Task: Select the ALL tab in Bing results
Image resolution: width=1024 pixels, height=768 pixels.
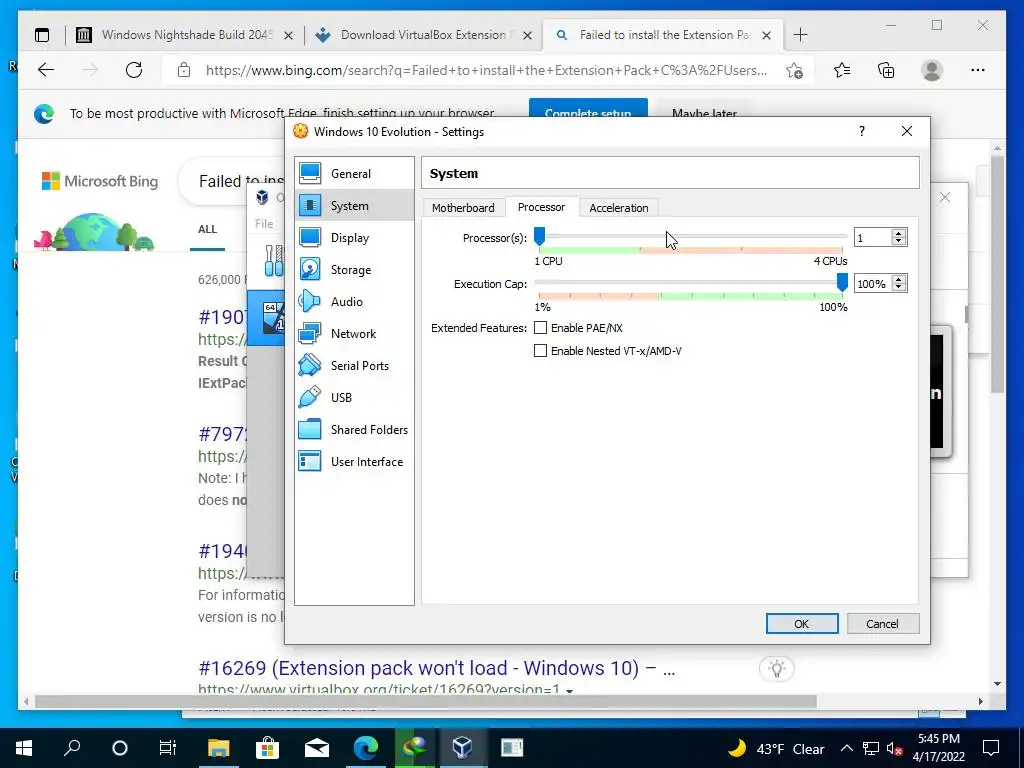Action: (x=208, y=229)
